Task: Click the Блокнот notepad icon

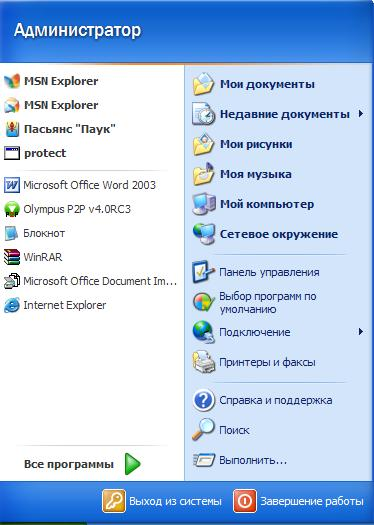Action: click(x=12, y=233)
